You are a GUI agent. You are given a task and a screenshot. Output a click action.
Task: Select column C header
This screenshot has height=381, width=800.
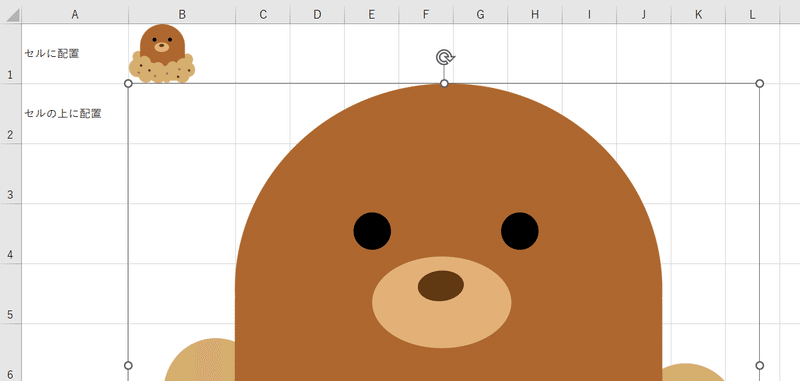(263, 15)
